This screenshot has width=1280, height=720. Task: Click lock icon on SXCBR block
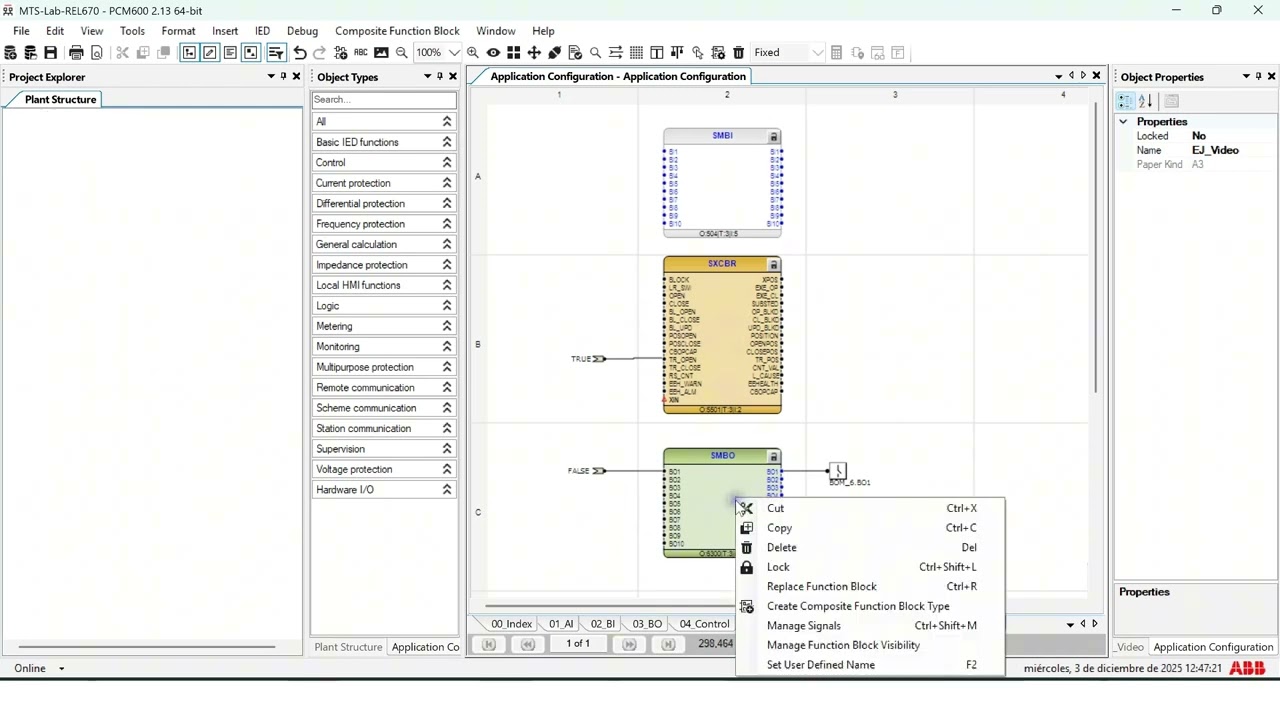click(x=773, y=265)
